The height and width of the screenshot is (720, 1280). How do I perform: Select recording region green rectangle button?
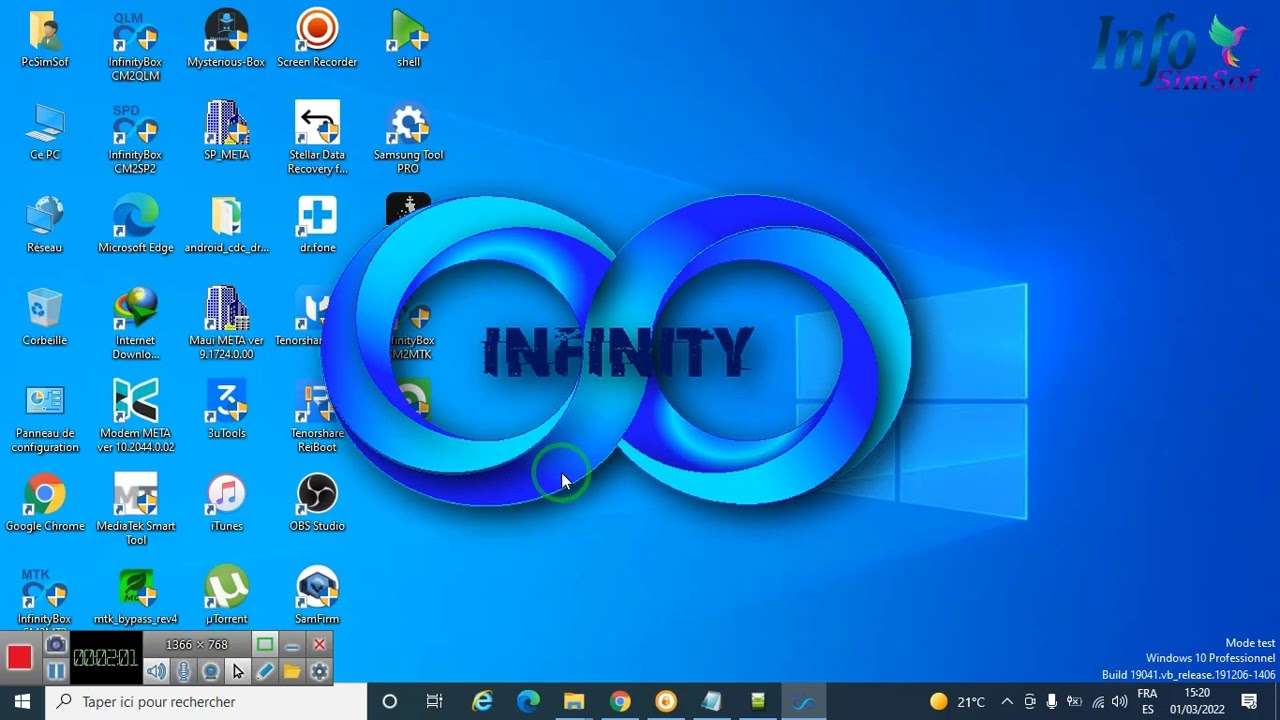tap(265, 645)
